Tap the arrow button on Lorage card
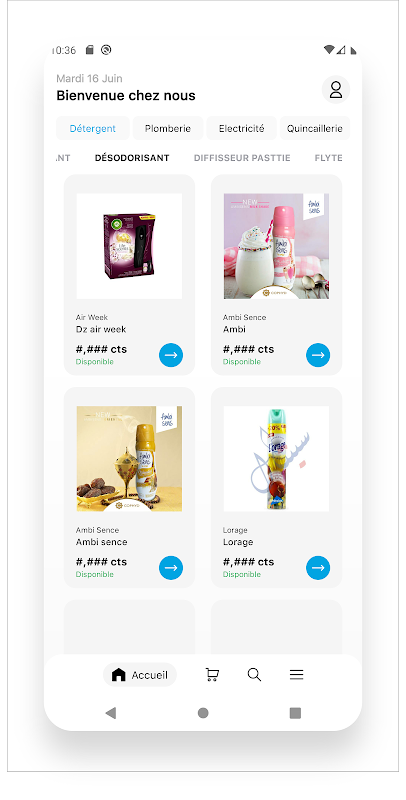 (318, 567)
